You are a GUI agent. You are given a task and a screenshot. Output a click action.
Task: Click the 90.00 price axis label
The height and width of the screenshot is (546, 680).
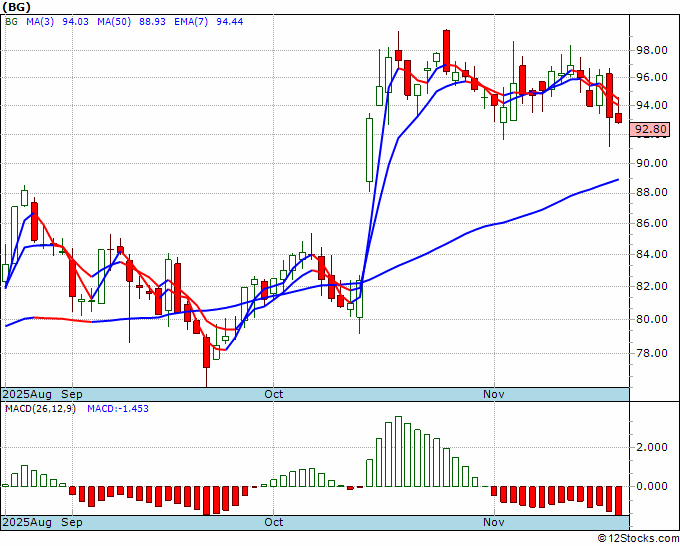pos(651,163)
